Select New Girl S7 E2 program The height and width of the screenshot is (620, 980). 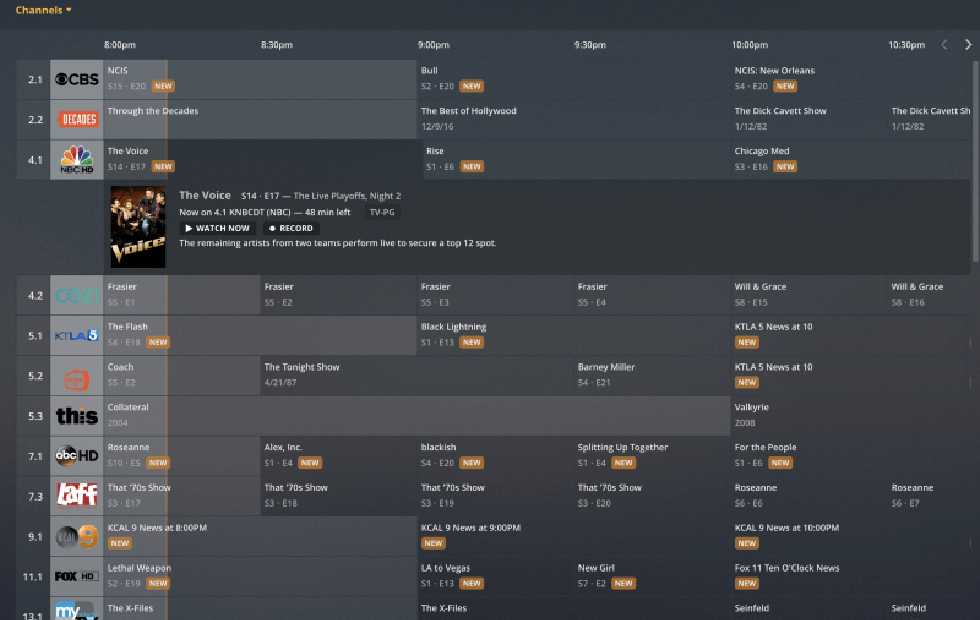pos(652,576)
